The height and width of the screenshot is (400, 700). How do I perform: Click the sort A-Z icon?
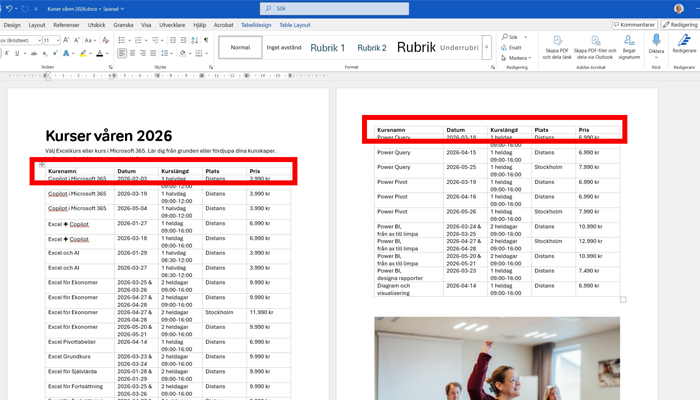[x=193, y=41]
